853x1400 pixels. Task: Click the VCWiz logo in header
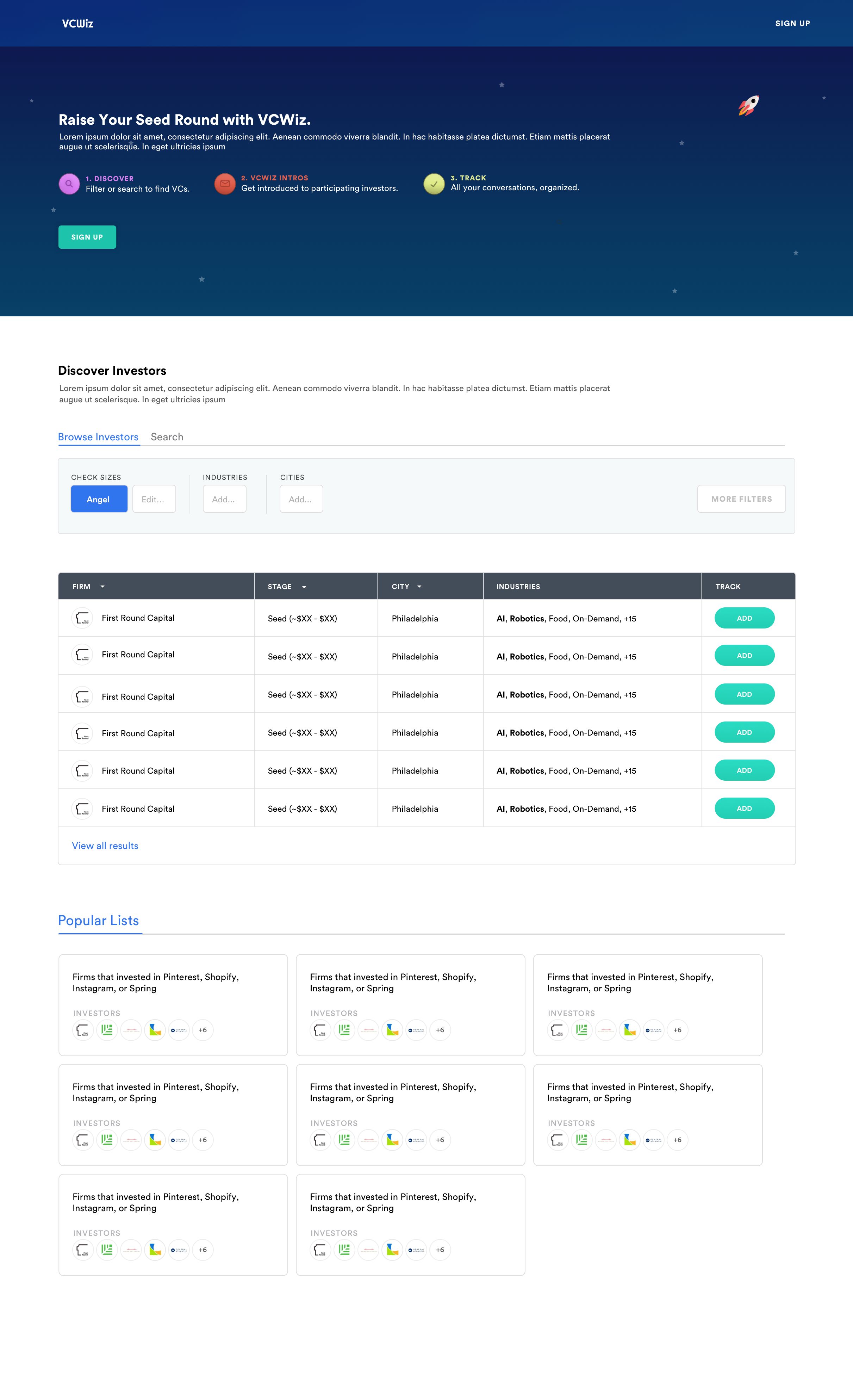78,23
